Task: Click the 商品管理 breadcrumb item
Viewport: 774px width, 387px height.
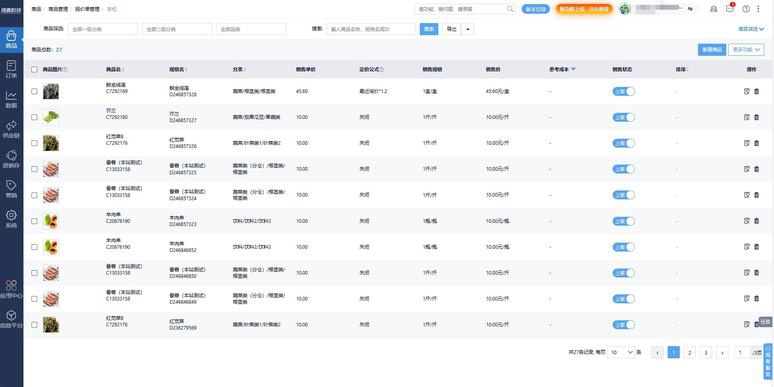Action: coord(58,9)
